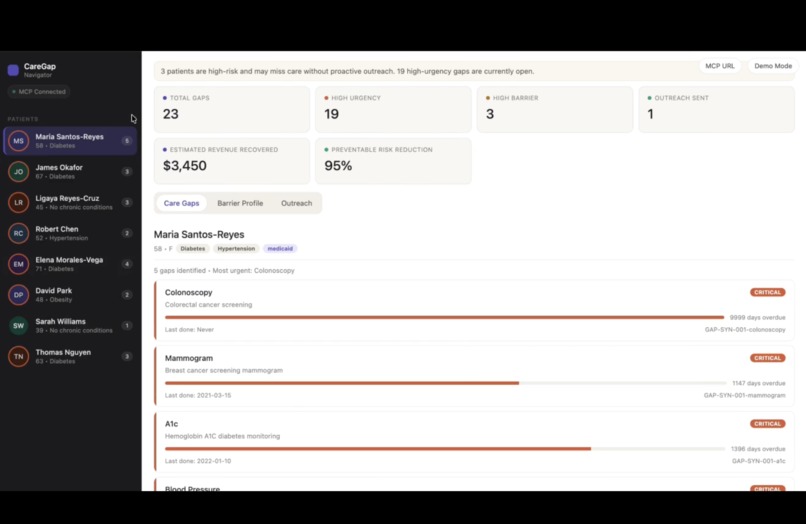Viewport: 806px width, 524px height.
Task: Click '9999 days overdue' text
Action: (x=757, y=317)
